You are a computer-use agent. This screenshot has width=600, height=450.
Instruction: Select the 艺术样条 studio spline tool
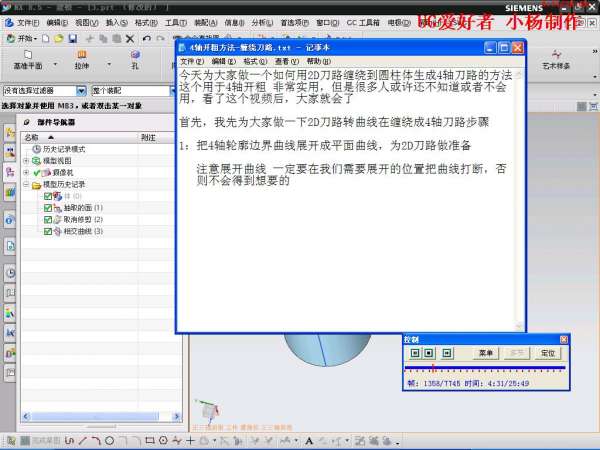coord(556,60)
